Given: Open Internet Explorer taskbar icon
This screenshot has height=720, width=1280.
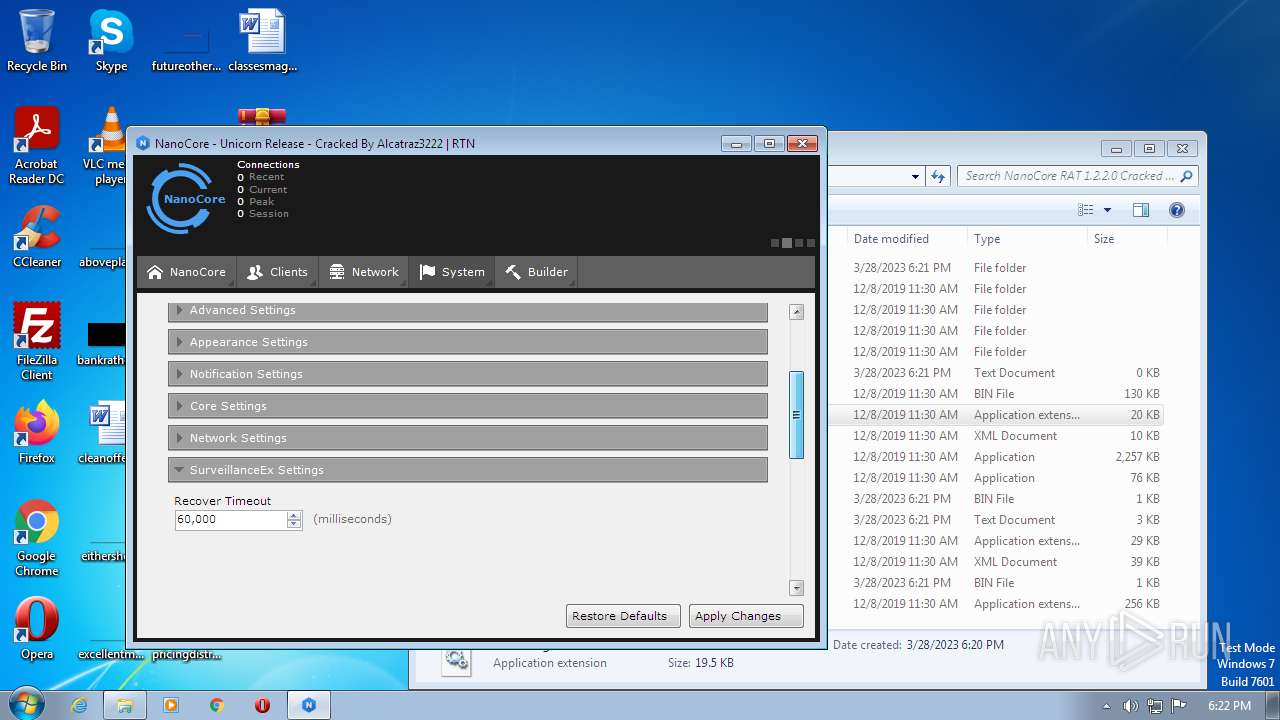Looking at the screenshot, I should tap(80, 705).
